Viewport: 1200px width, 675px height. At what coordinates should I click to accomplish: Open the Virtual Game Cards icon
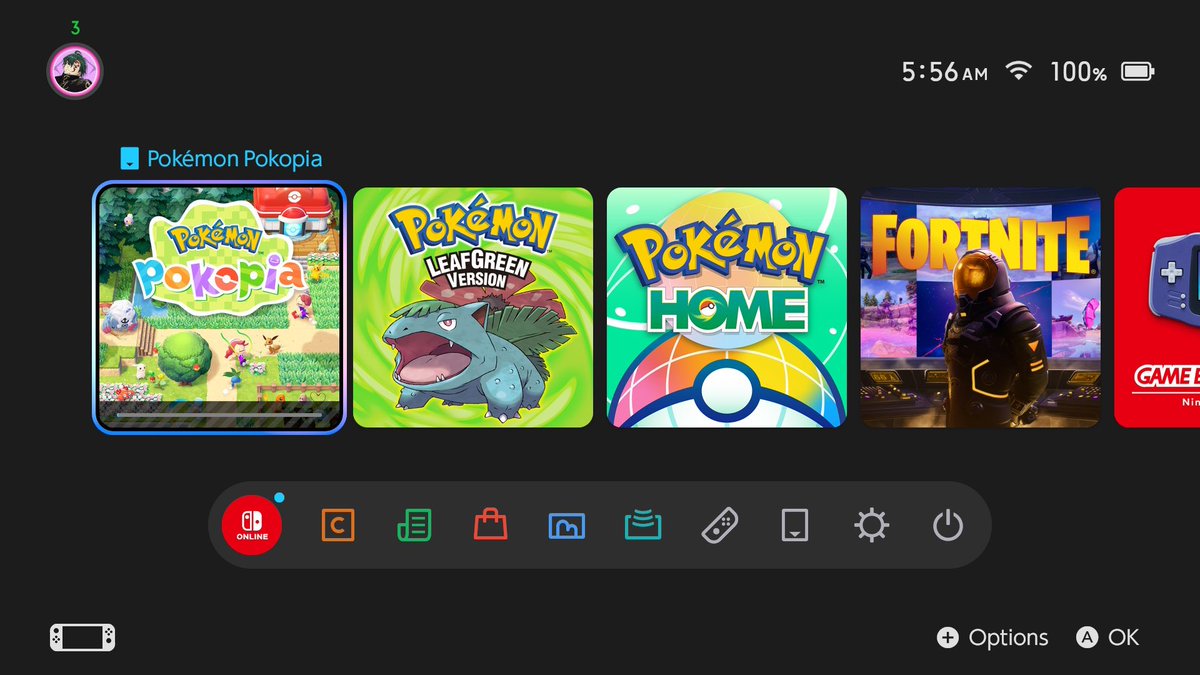[795, 525]
